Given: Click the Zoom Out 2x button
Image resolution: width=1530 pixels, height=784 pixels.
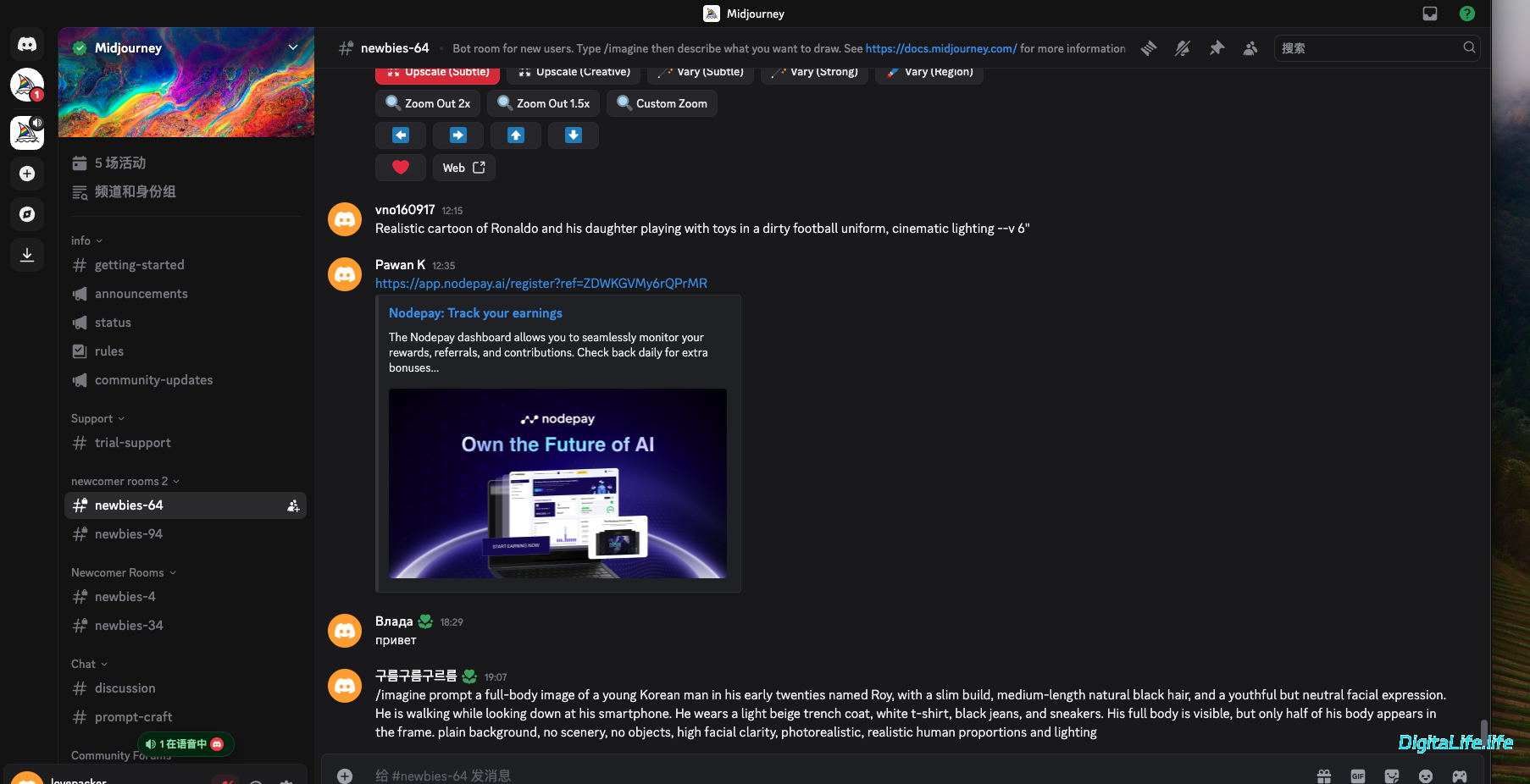Looking at the screenshot, I should (x=428, y=103).
